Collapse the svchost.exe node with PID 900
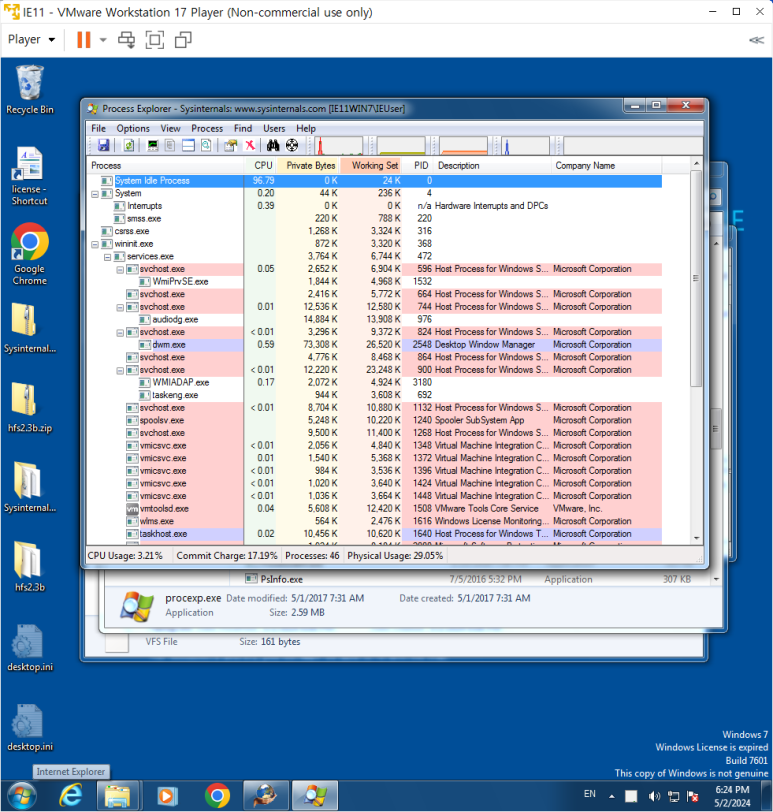773x812 pixels. coord(120,370)
